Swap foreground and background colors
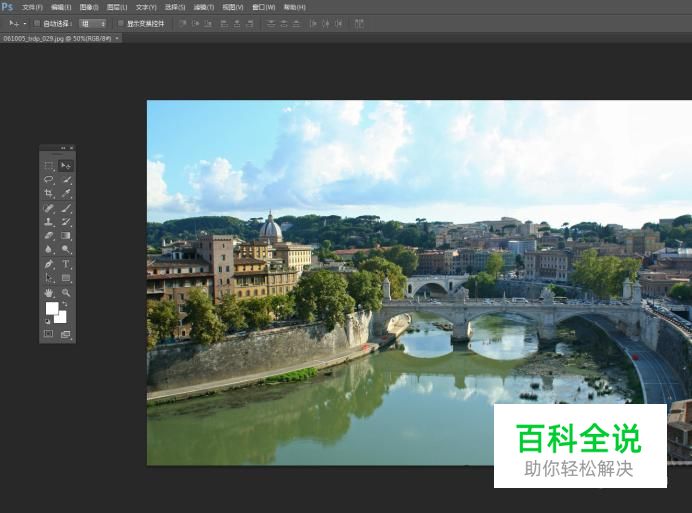The height and width of the screenshot is (513, 692). [x=65, y=304]
